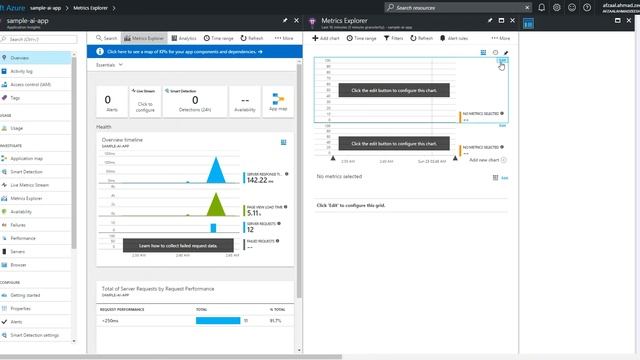The height and width of the screenshot is (360, 640).
Task: Open the App map tile
Action: [x=278, y=102]
